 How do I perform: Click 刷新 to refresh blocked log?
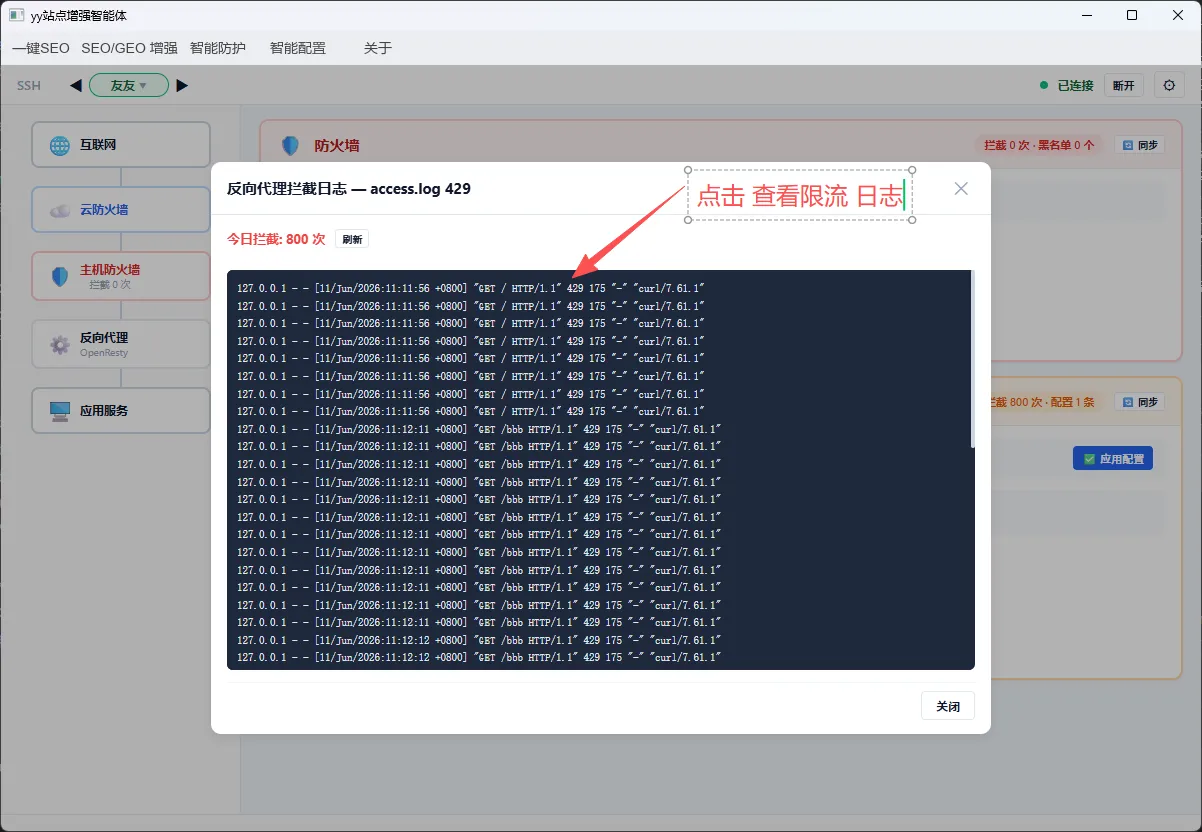pos(352,240)
